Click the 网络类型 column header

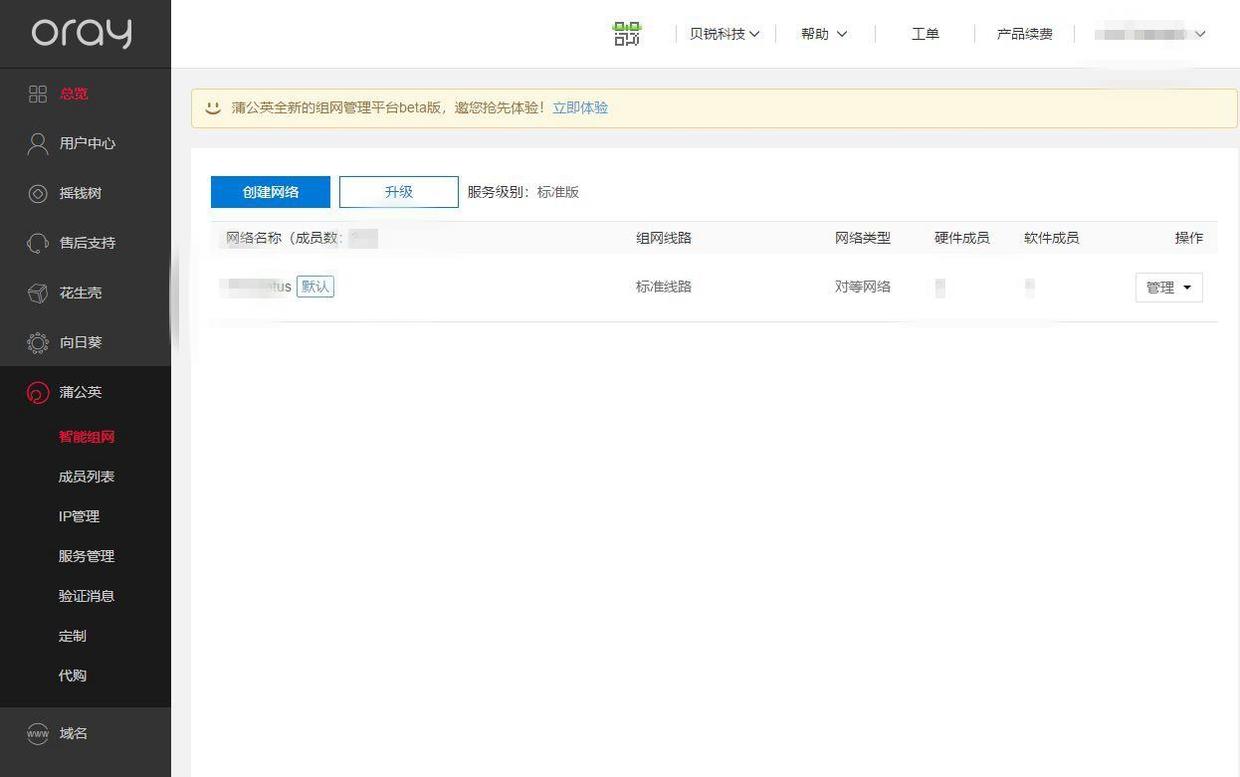[863, 238]
